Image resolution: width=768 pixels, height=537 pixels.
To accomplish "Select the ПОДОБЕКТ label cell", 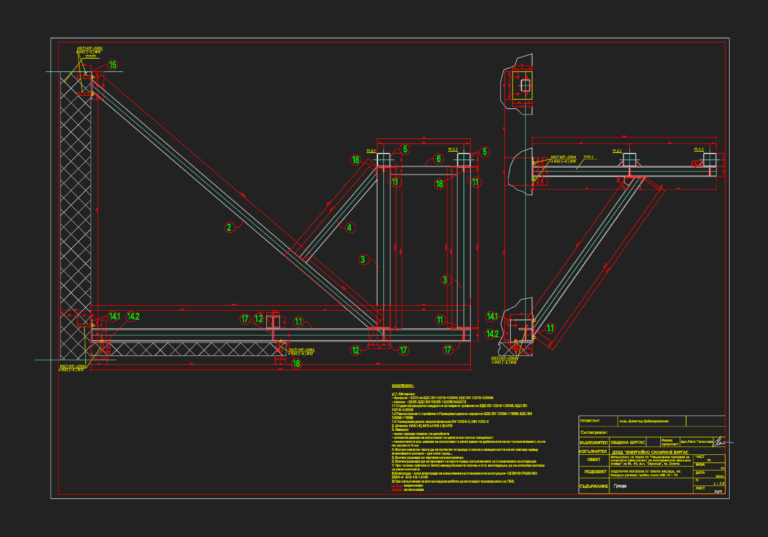I will 594,471.
